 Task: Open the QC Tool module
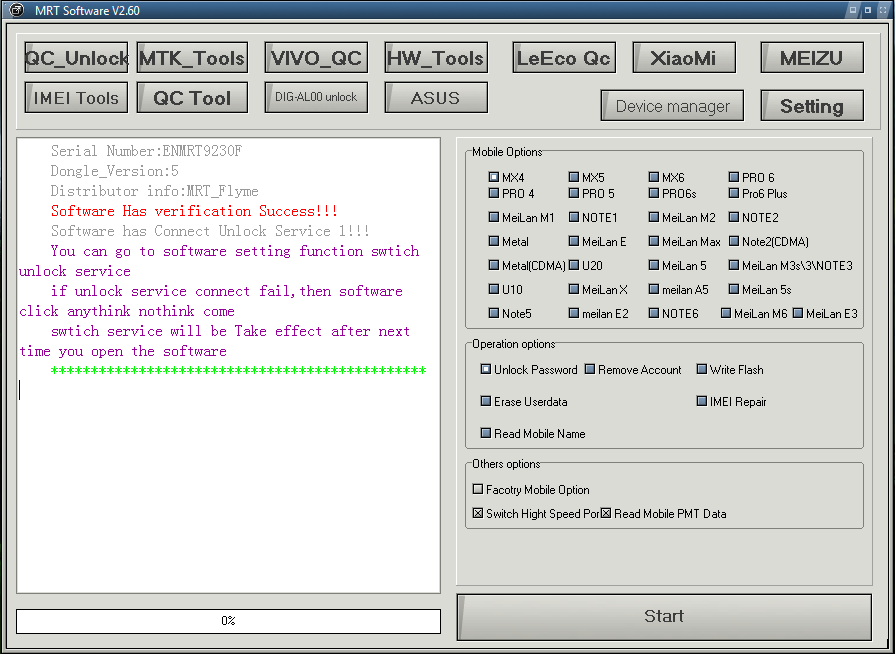coord(192,98)
